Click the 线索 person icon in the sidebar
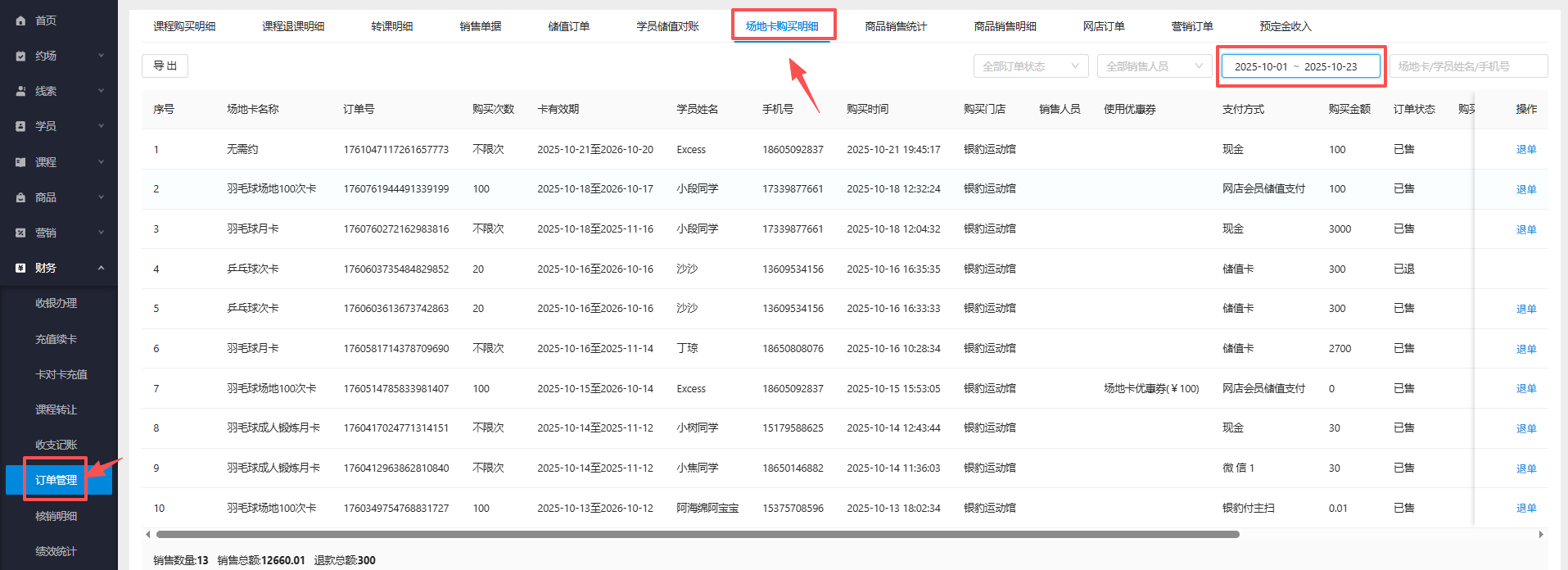1568x570 pixels. (x=20, y=91)
